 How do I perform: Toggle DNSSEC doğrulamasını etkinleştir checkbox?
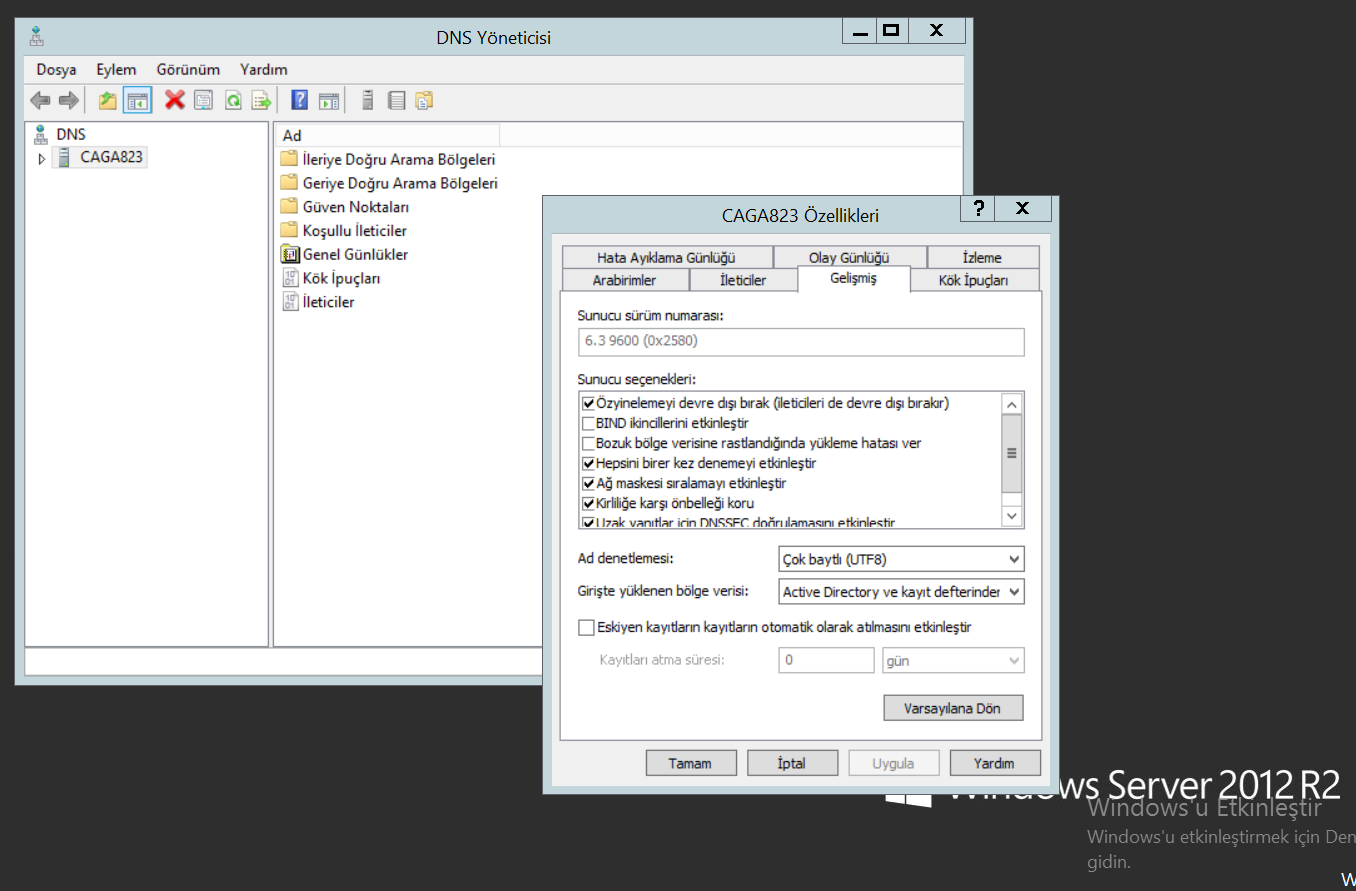pyautogui.click(x=588, y=522)
